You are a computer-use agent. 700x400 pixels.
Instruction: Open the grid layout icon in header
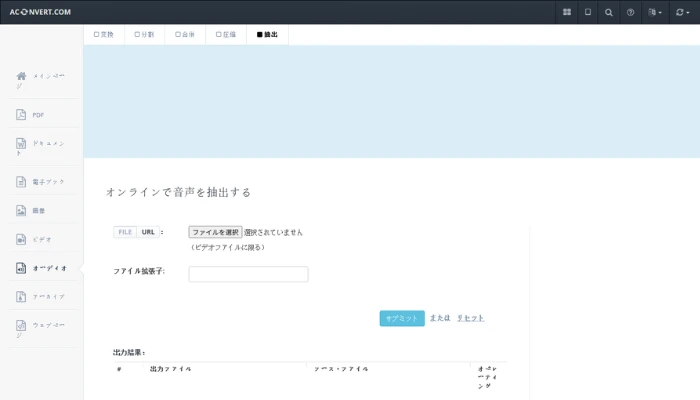[x=567, y=12]
